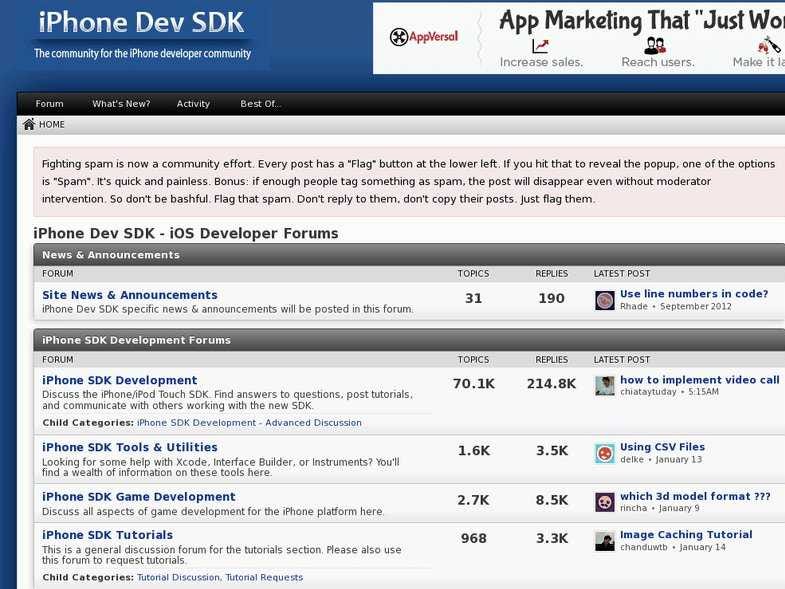
Task: Open chiataytuday's avatar in latest post
Action: click(x=605, y=386)
